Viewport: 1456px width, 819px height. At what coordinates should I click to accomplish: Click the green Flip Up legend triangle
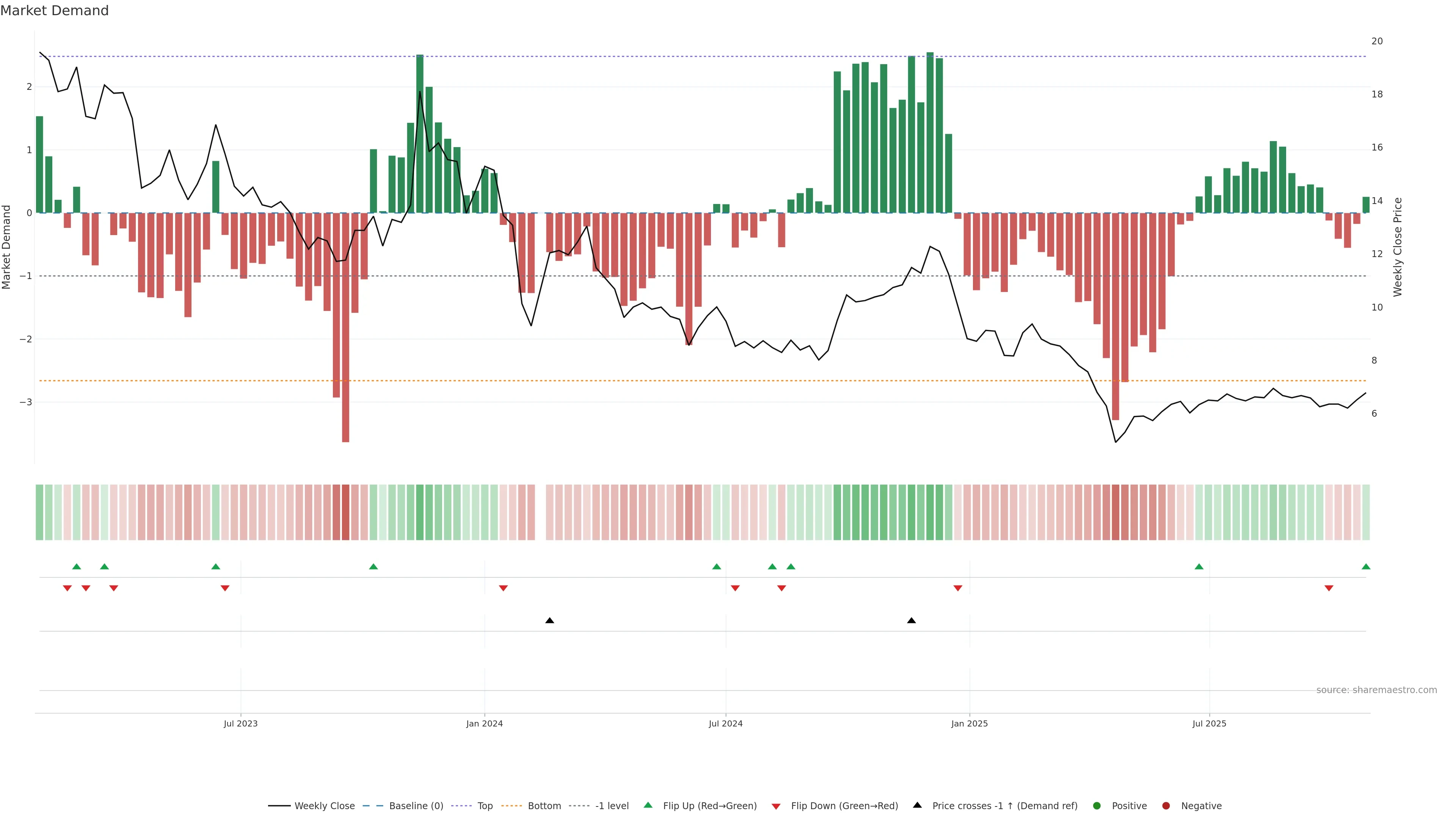coord(648,805)
